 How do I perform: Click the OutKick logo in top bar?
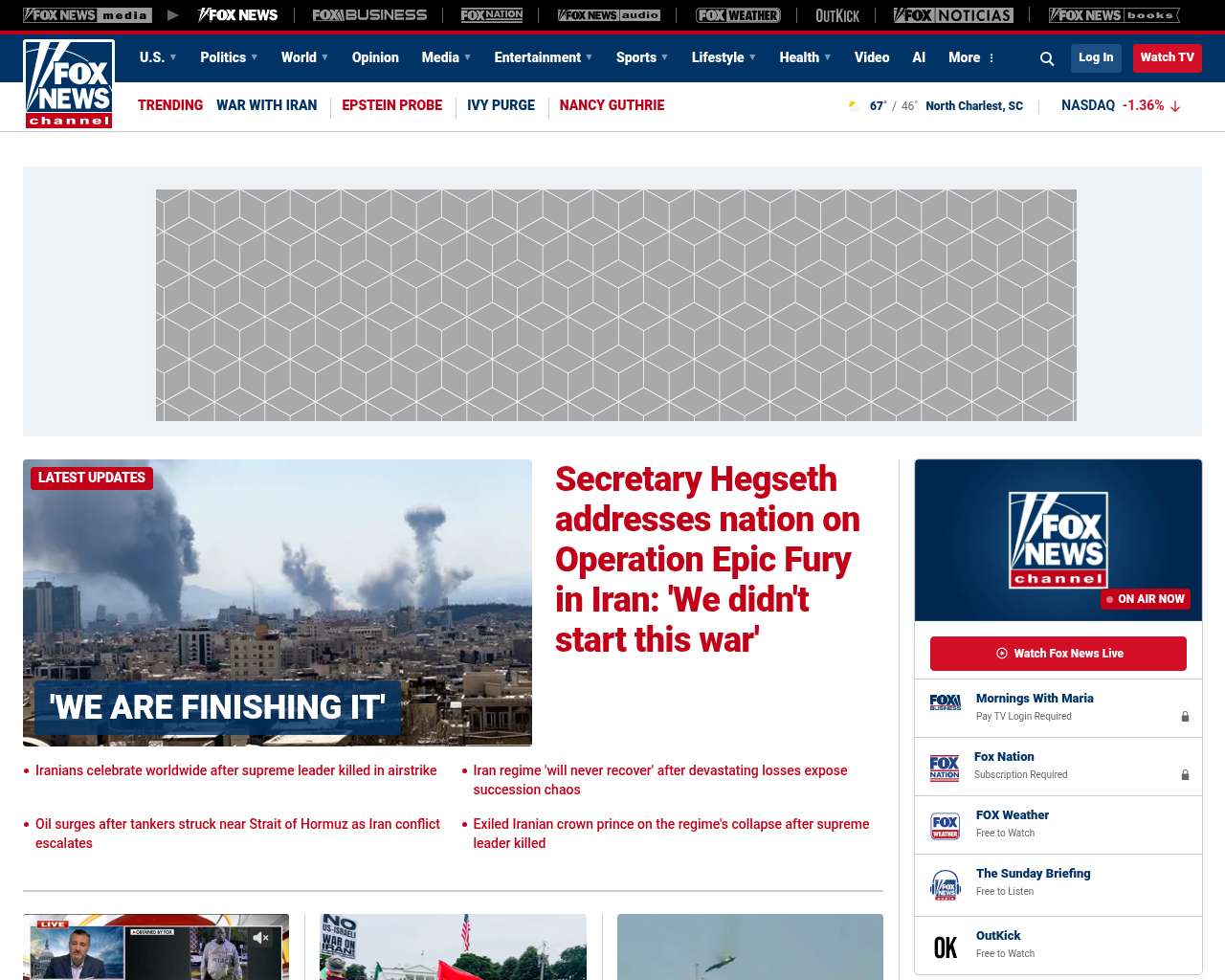click(836, 15)
